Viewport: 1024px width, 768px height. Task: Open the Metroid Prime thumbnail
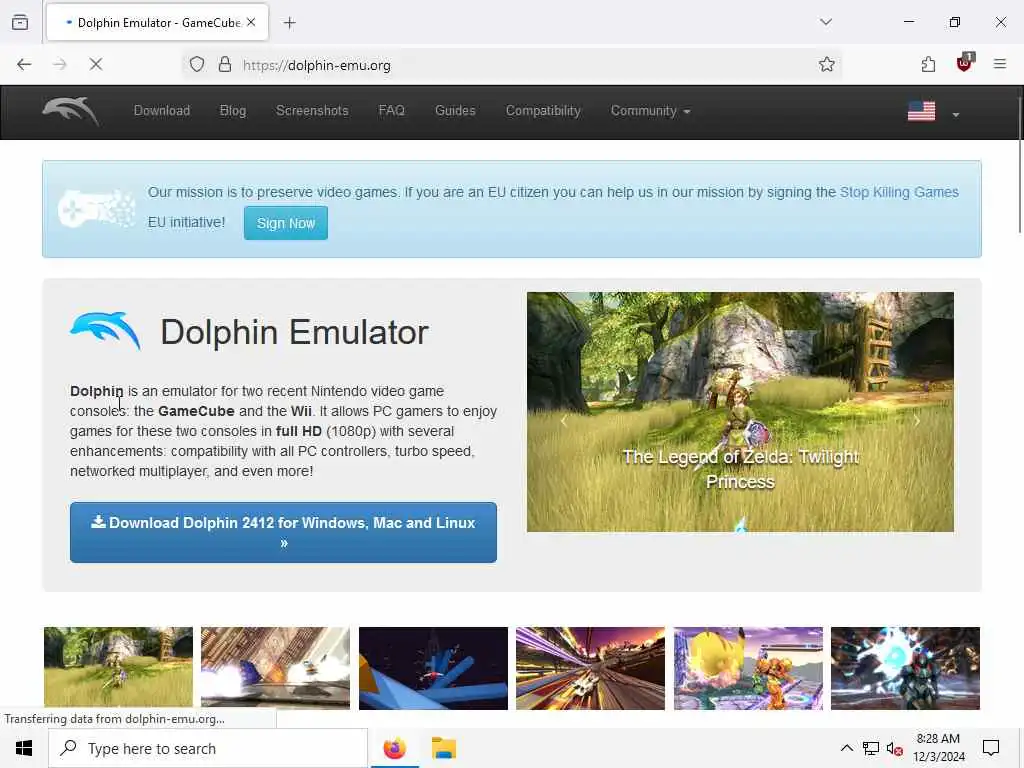coord(905,668)
